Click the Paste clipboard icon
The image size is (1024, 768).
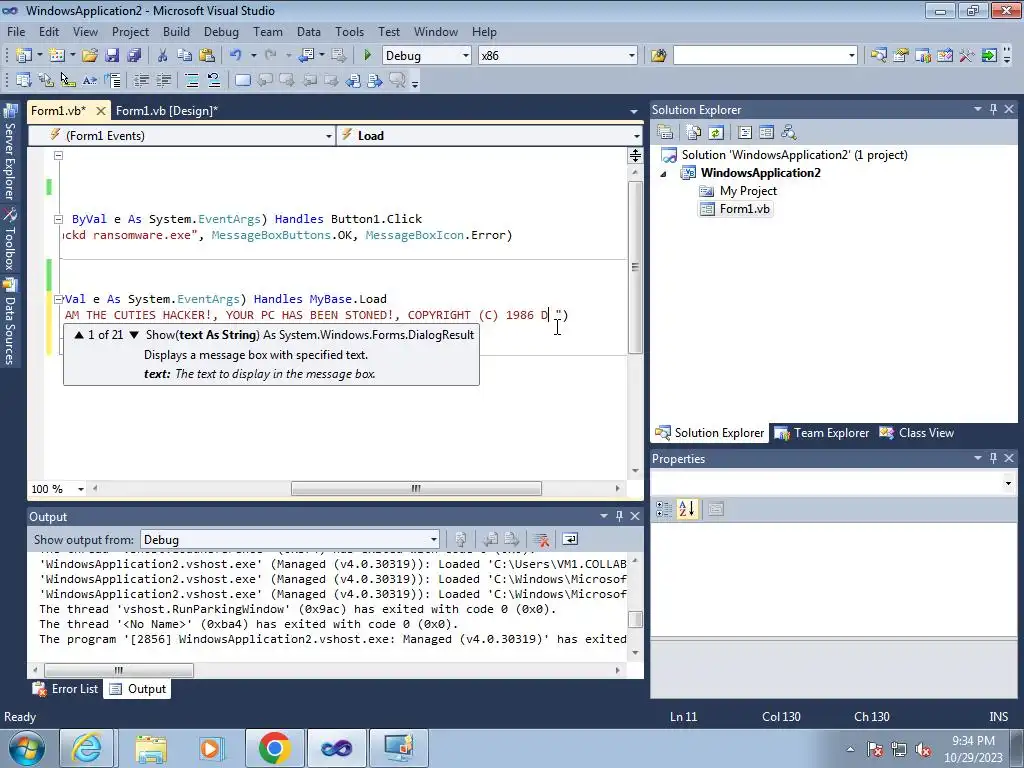[x=207, y=56]
